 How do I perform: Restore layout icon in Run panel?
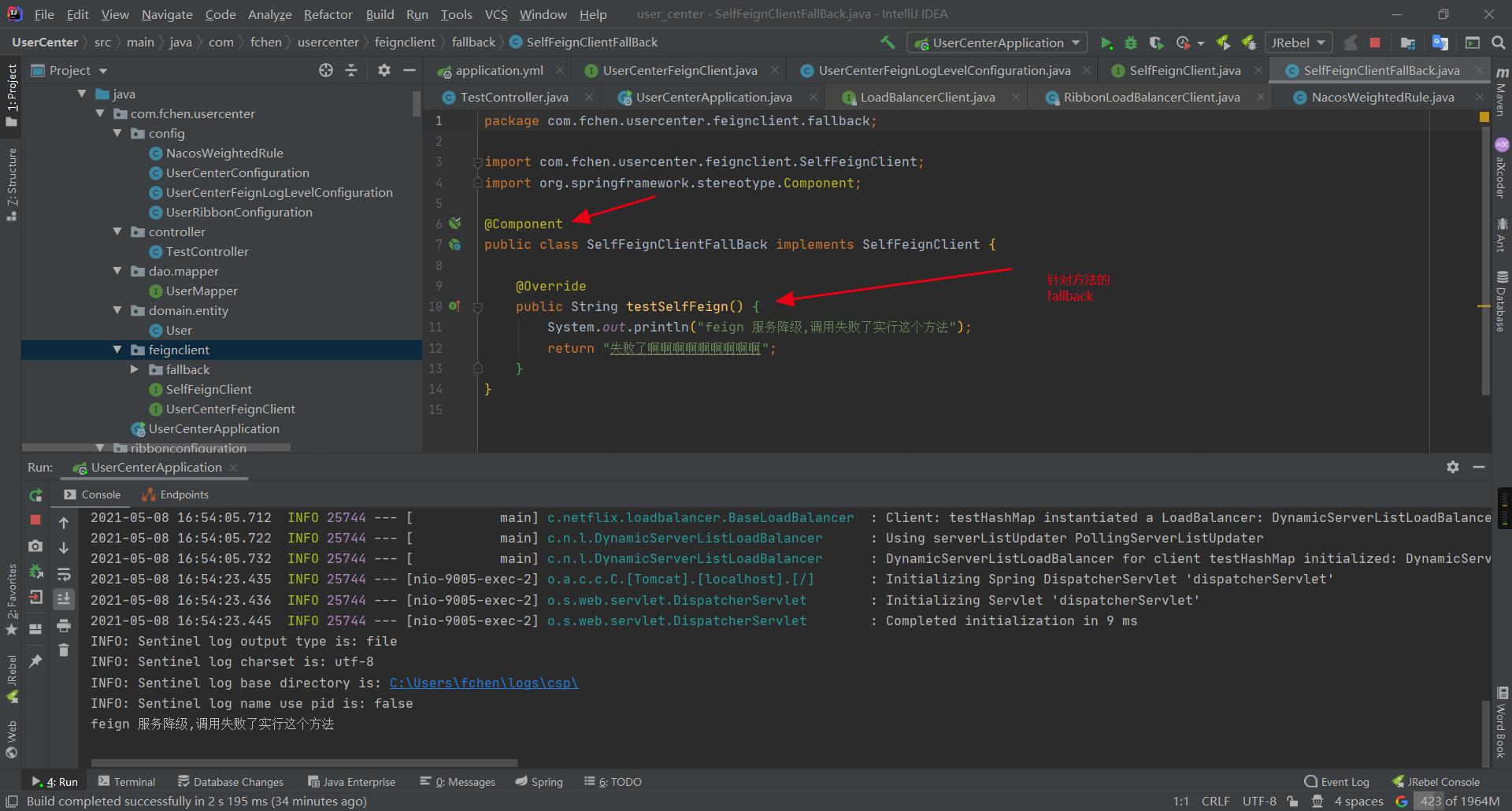click(35, 628)
